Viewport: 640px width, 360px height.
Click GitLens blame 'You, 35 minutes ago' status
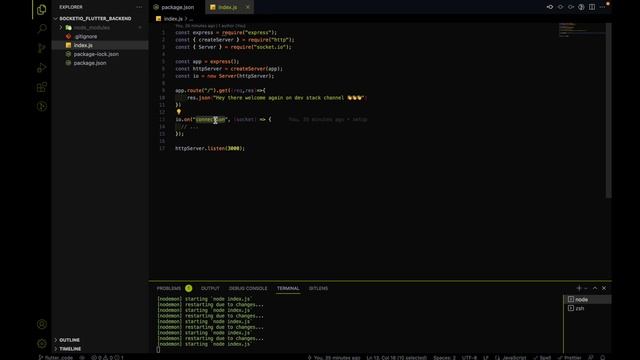click(334, 357)
